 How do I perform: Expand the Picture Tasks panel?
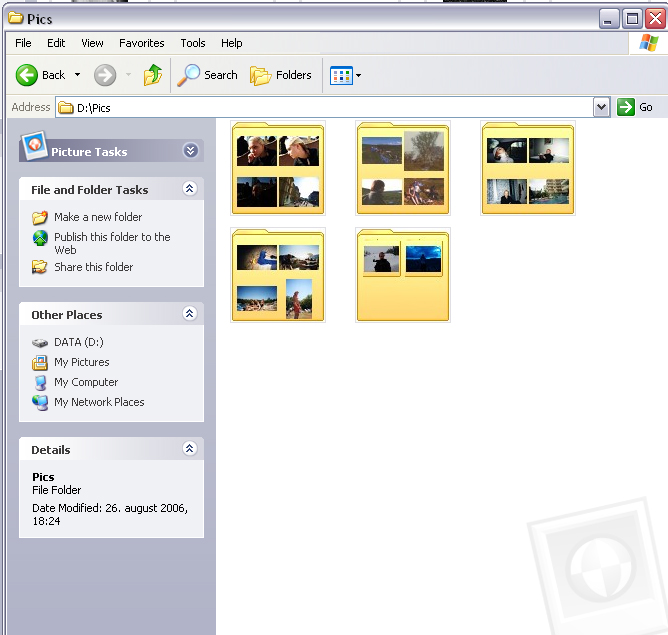click(x=190, y=150)
